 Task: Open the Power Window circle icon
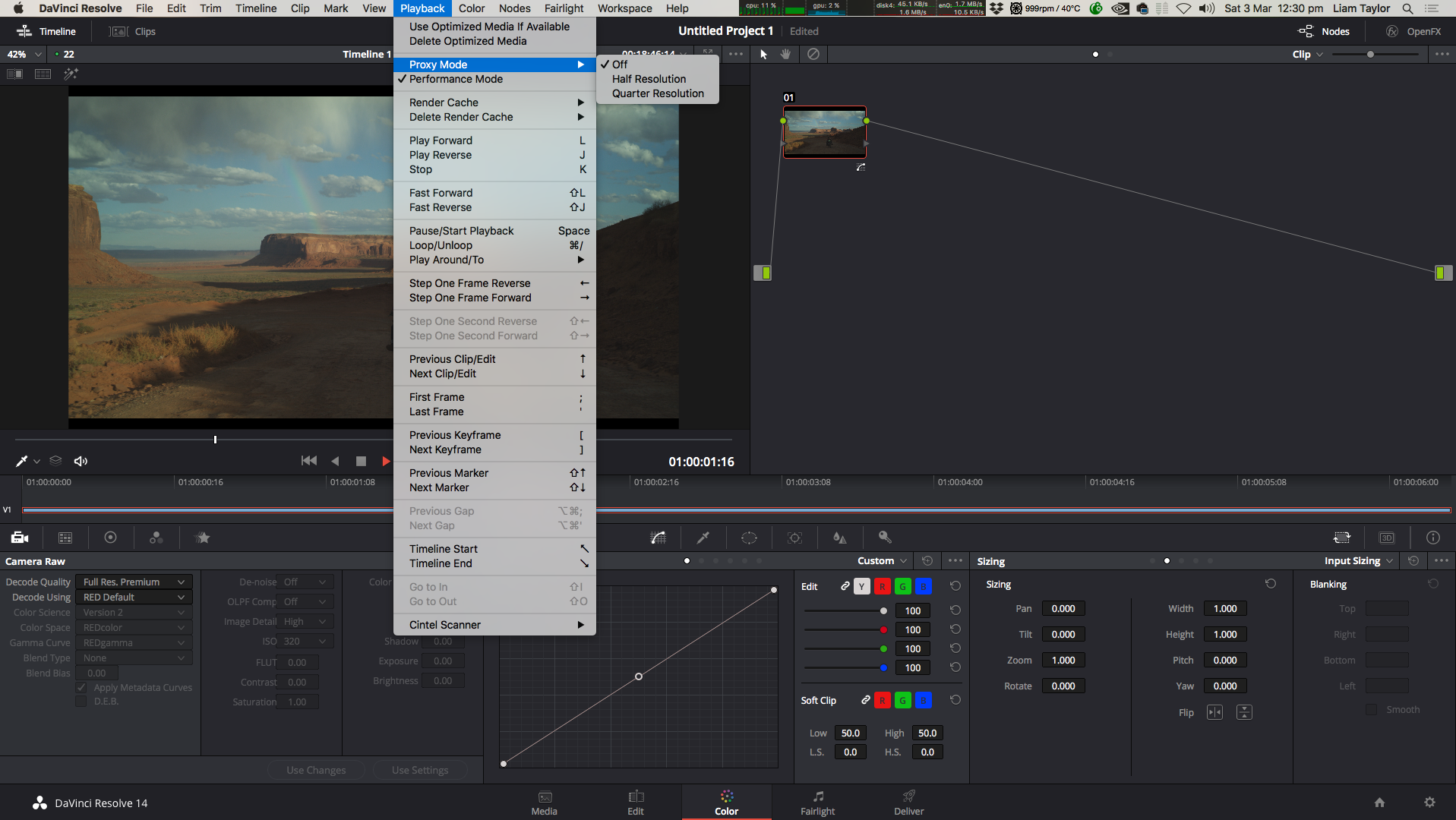[749, 538]
